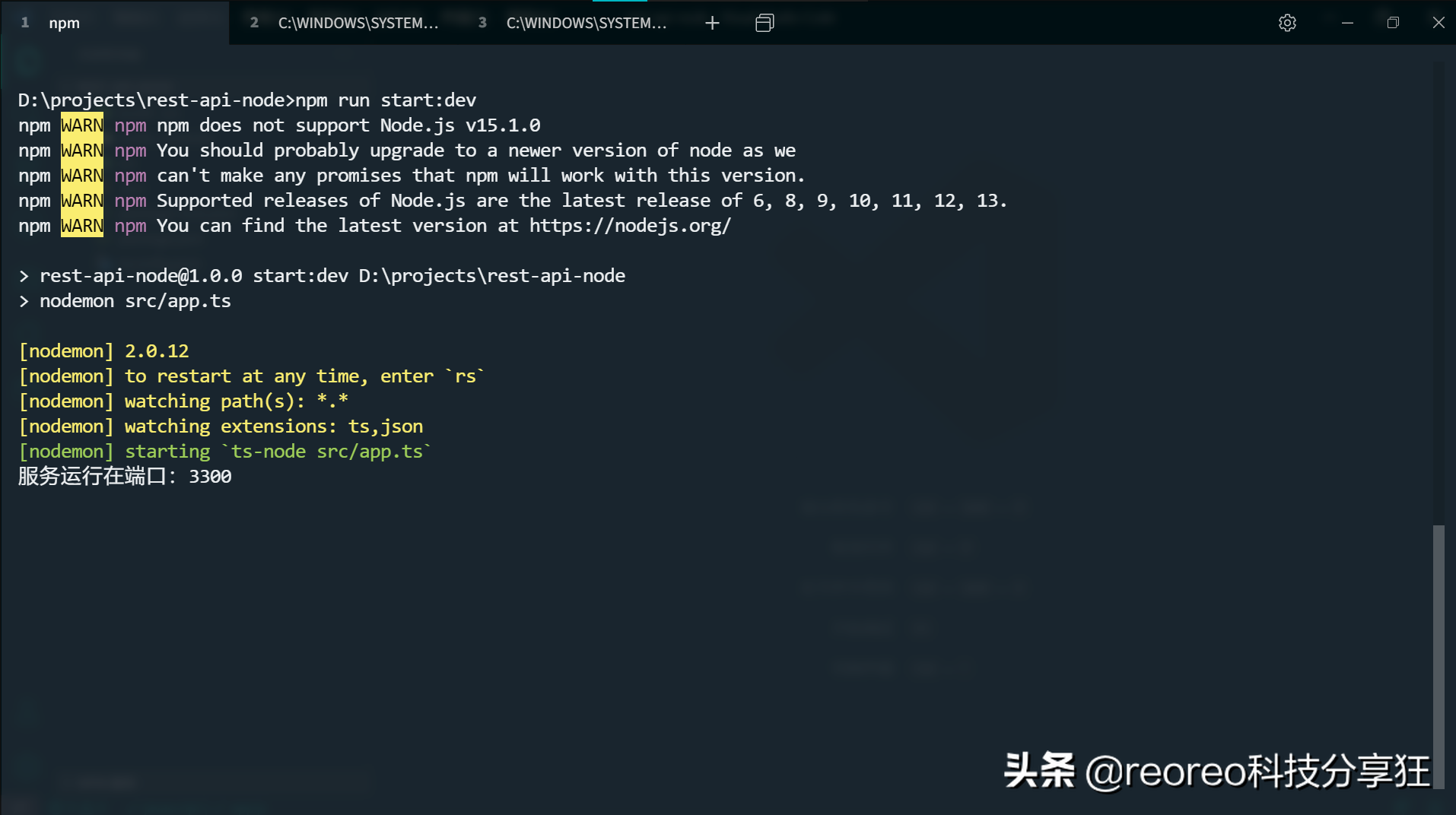
Task: Click 'You should probably upgrade' line
Action: click(x=407, y=151)
